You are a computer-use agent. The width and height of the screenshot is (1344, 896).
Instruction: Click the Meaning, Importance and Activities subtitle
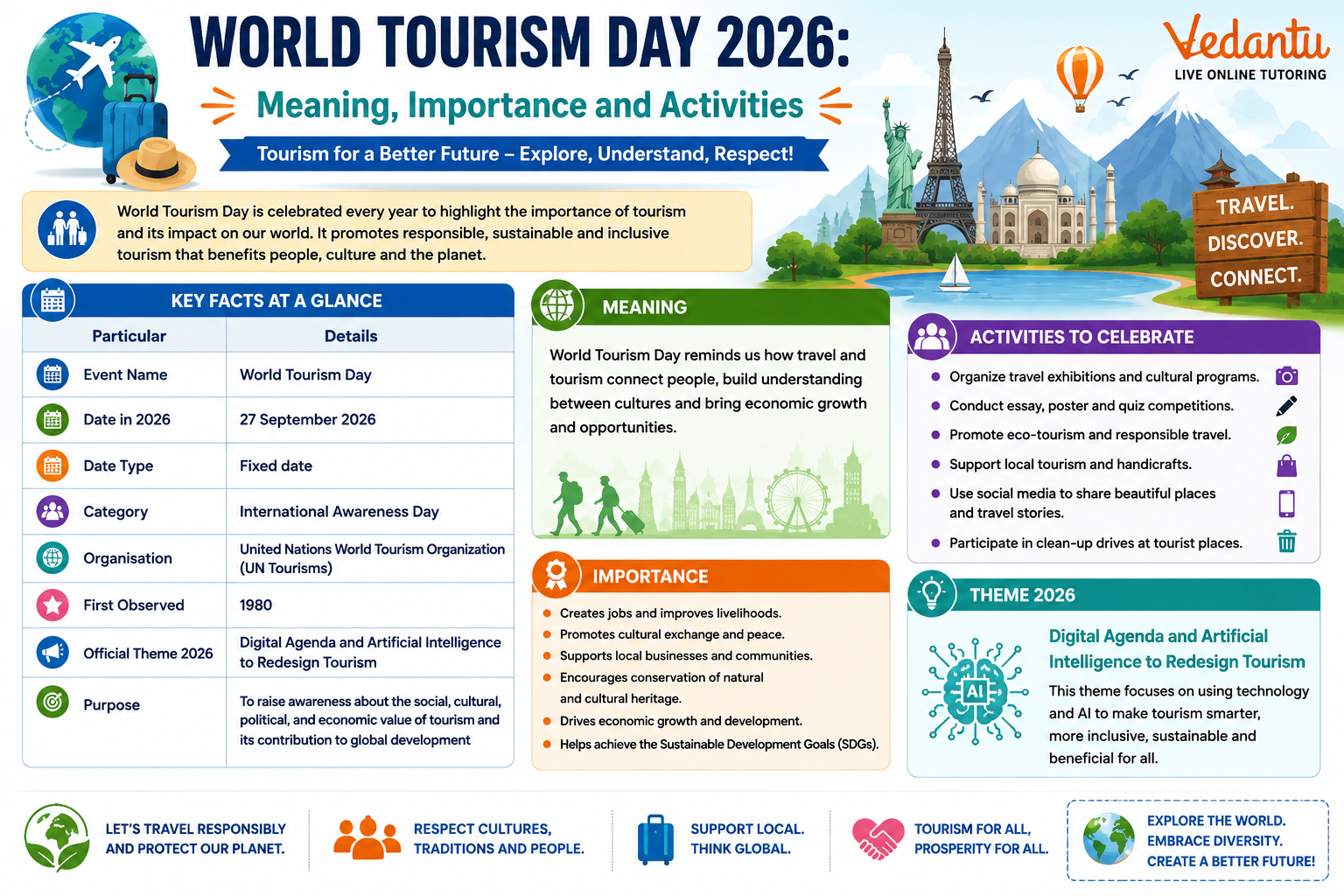point(529,106)
